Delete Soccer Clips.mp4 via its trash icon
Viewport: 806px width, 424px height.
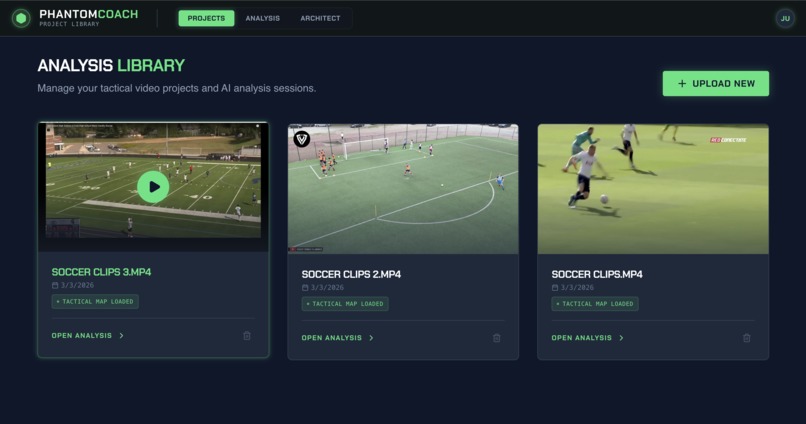click(x=746, y=338)
